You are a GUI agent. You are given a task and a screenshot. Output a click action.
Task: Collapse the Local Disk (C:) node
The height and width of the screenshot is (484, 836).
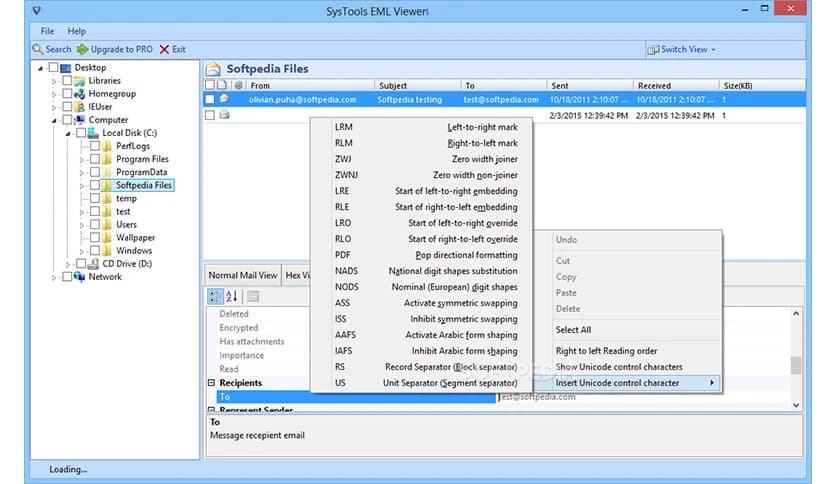tap(68, 134)
